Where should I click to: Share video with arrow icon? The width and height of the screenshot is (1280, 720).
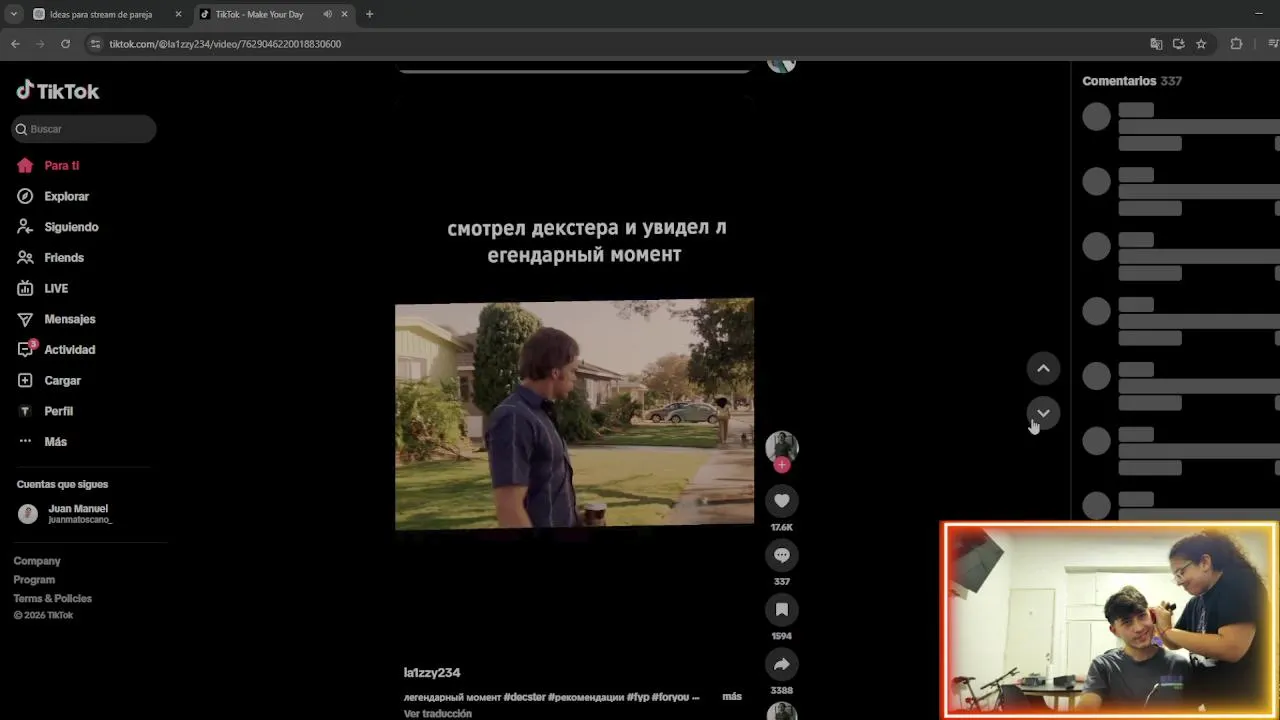(782, 664)
